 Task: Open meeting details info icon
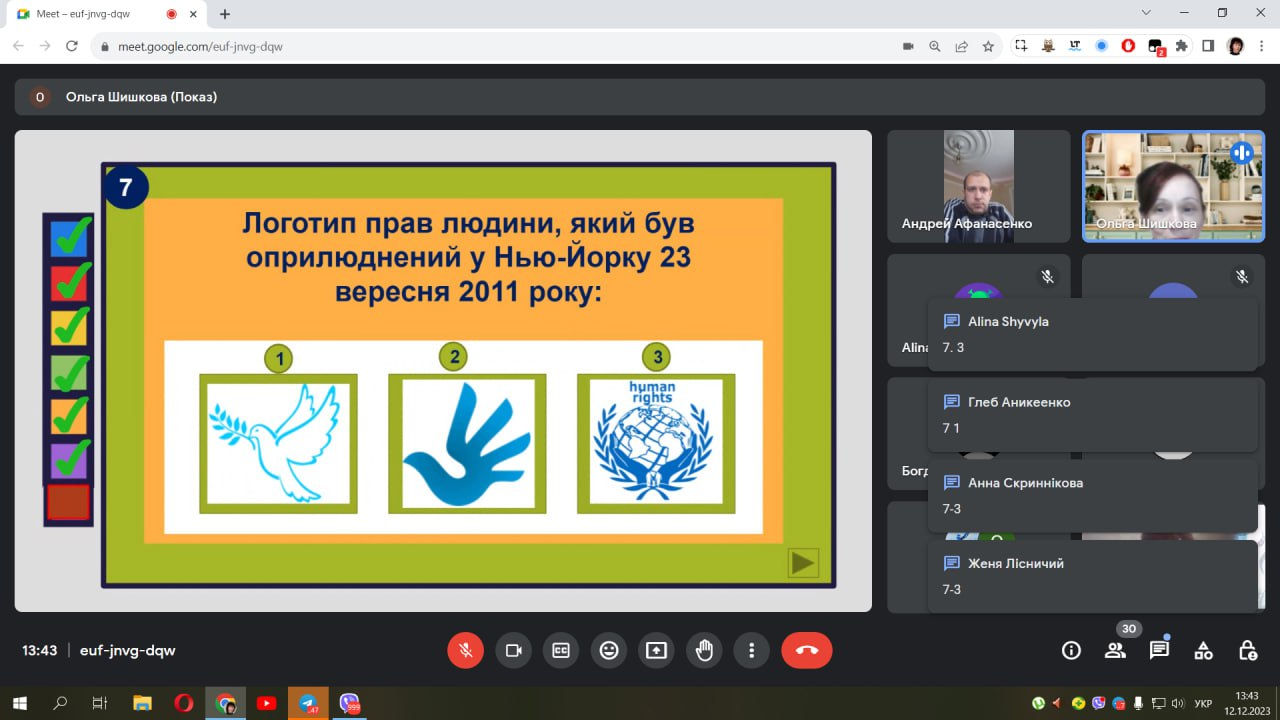coord(1071,651)
